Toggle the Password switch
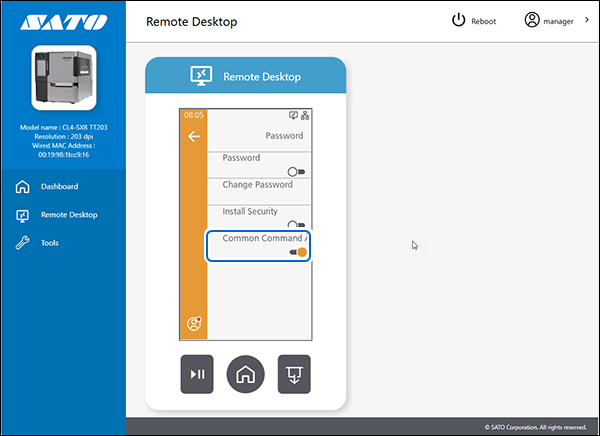The width and height of the screenshot is (600, 436). tap(297, 172)
